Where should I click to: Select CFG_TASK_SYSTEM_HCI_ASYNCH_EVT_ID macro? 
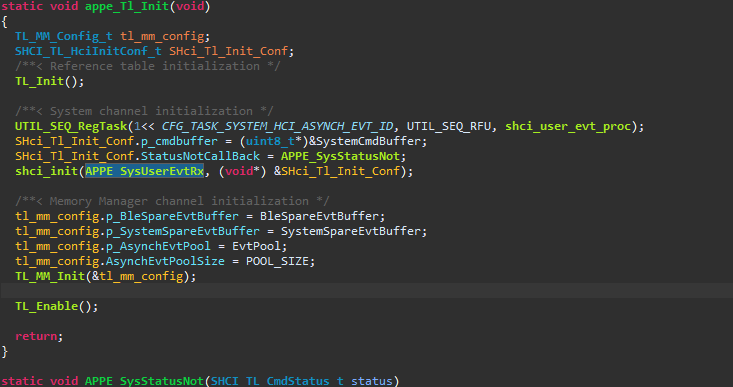[277, 126]
